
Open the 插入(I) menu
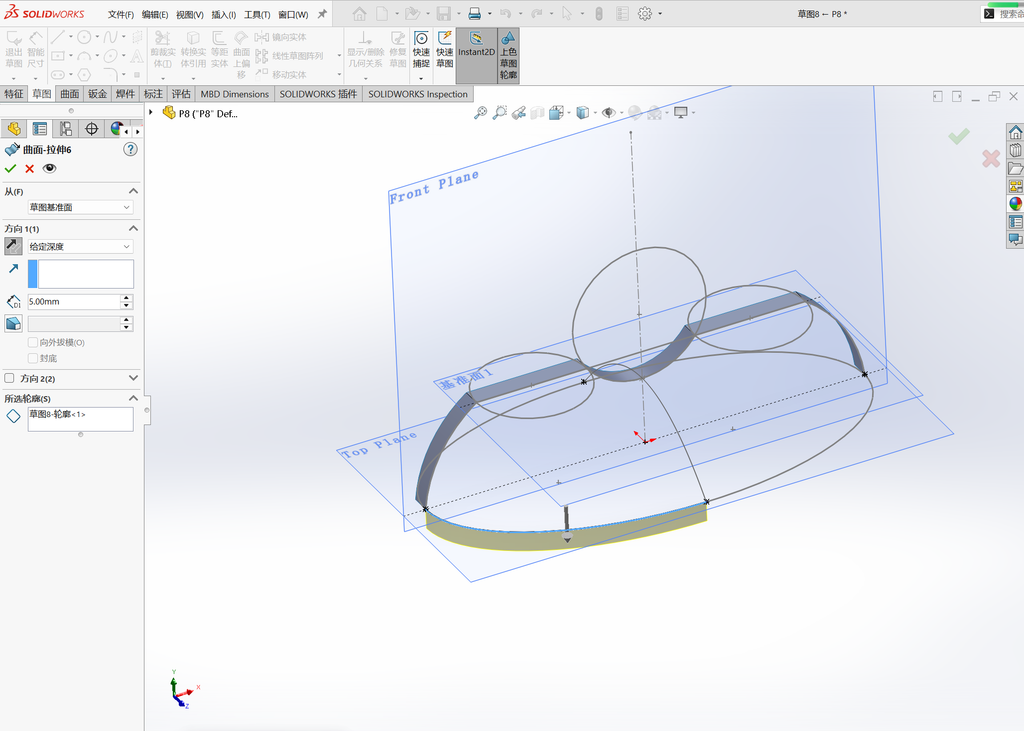[x=223, y=14]
